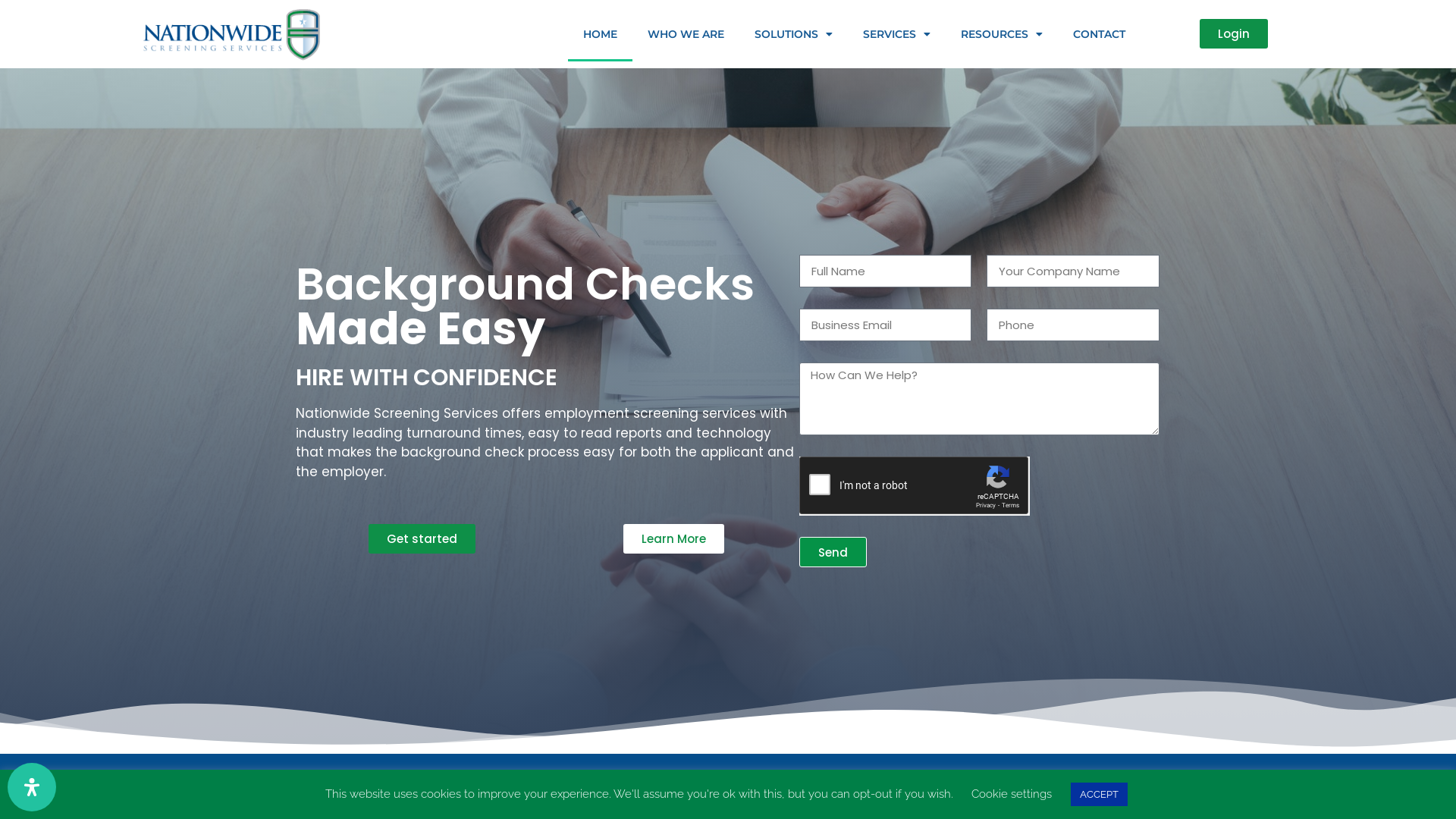Click the reCAPTCHA privacy link
The image size is (1456, 819).
(x=985, y=505)
